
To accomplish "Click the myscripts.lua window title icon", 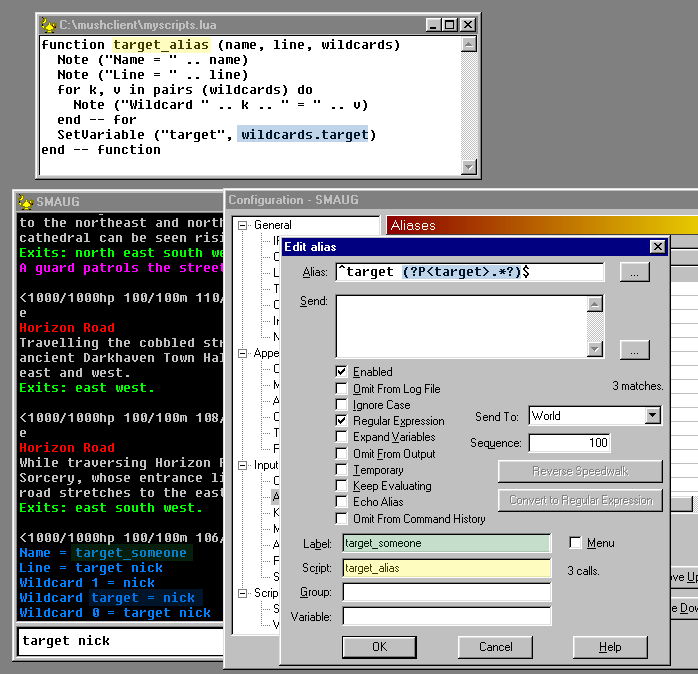I will (47, 24).
